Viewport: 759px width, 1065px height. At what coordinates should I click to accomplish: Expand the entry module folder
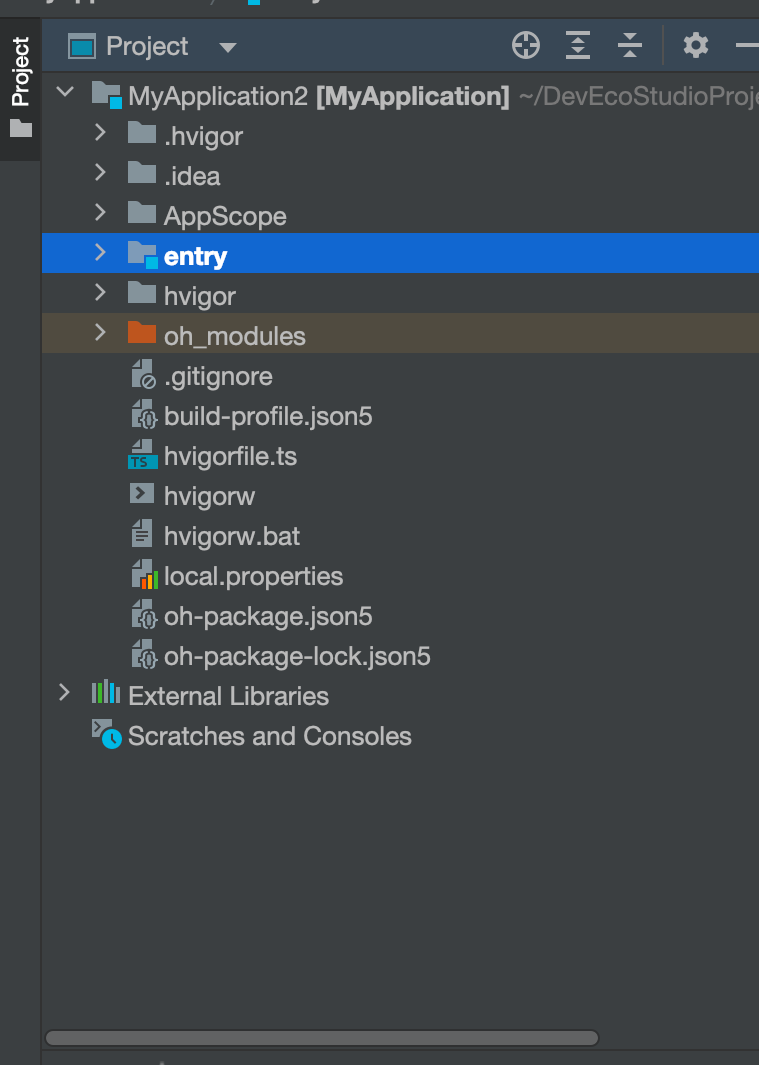point(99,254)
